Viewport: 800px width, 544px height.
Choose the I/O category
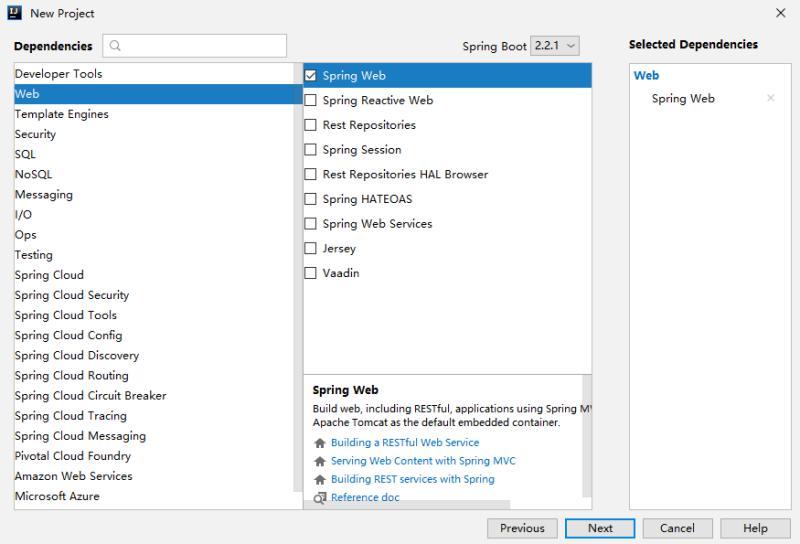click(x=154, y=214)
